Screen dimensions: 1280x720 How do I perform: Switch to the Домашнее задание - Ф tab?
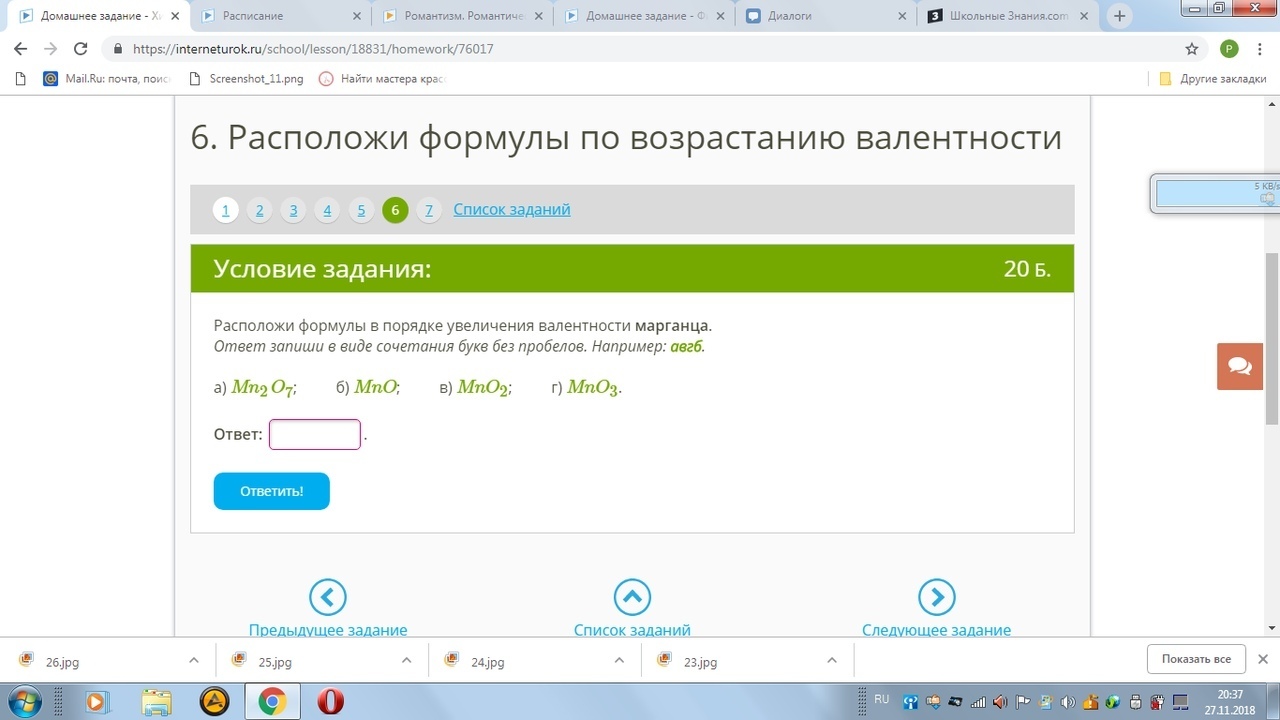pos(643,16)
